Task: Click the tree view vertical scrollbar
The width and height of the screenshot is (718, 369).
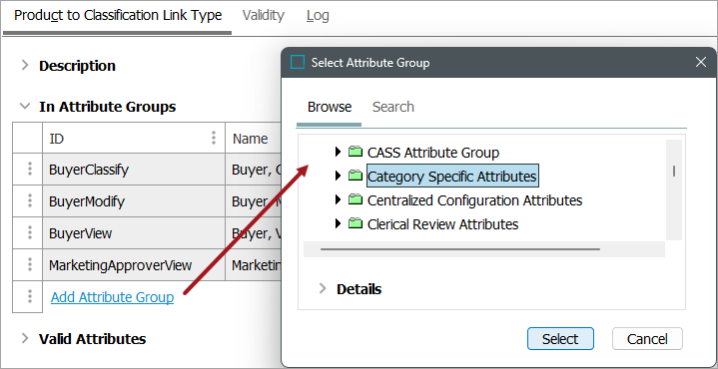Action: pos(674,190)
